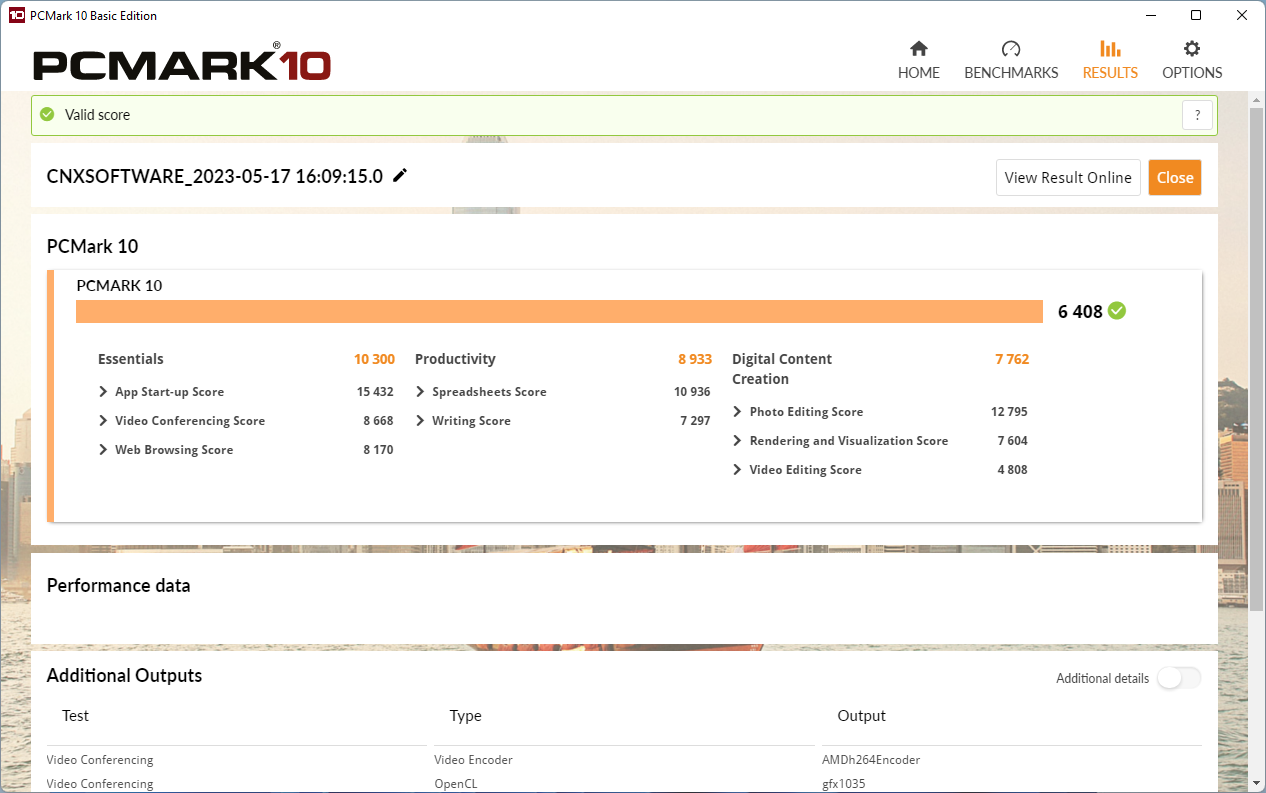This screenshot has height=793, width=1266.
Task: Expand Rendering and Visualization Score
Action: [737, 440]
